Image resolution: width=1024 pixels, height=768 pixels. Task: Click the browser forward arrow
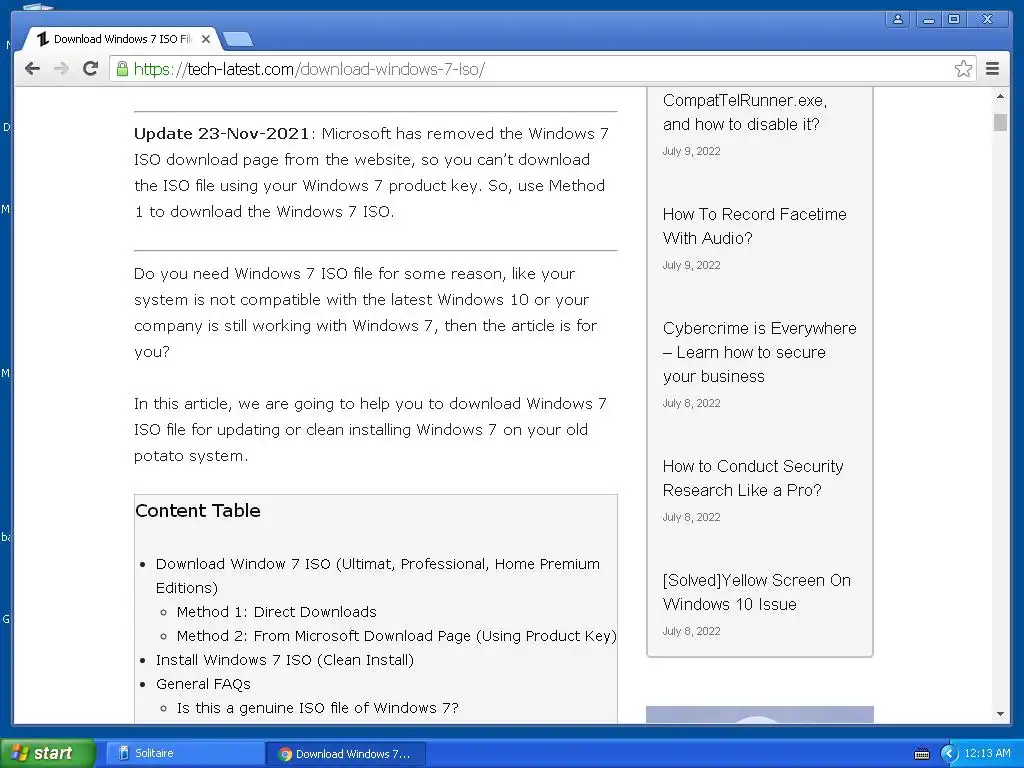click(x=61, y=69)
